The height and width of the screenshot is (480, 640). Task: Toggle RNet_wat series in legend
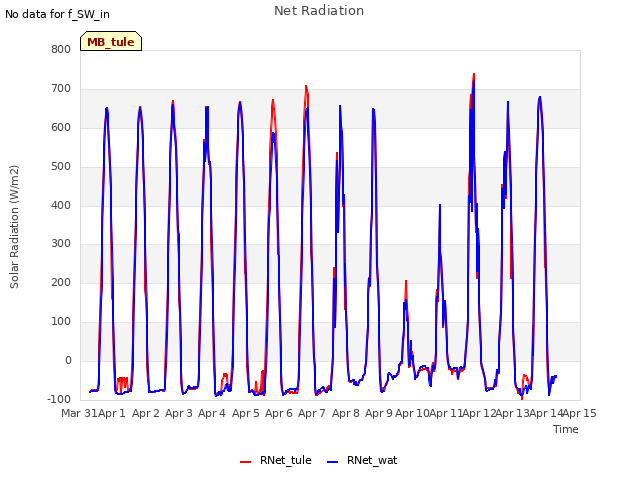coord(362,460)
